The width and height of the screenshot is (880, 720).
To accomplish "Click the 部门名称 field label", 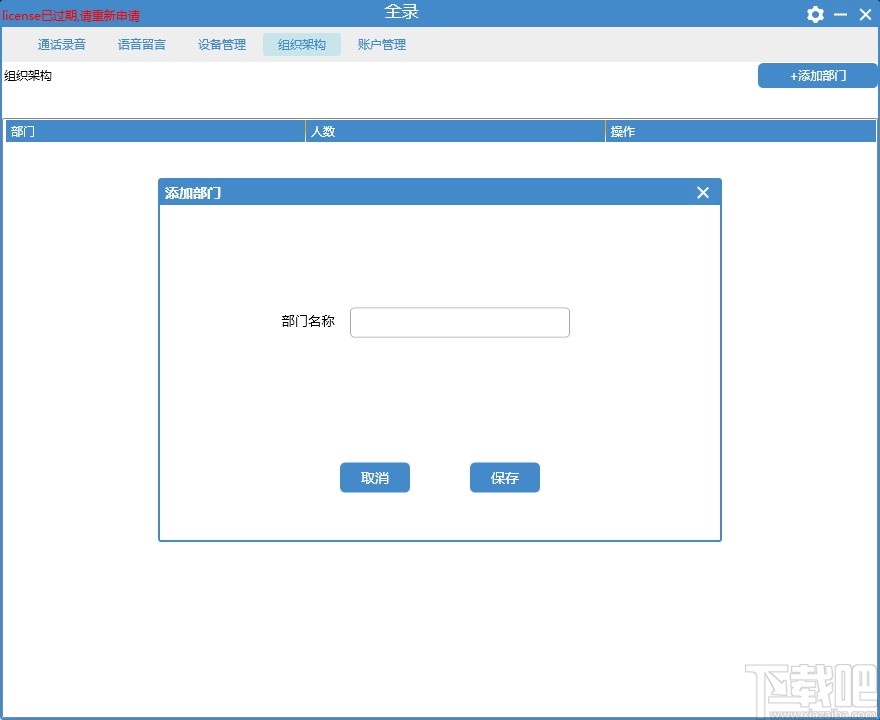I will (307, 320).
